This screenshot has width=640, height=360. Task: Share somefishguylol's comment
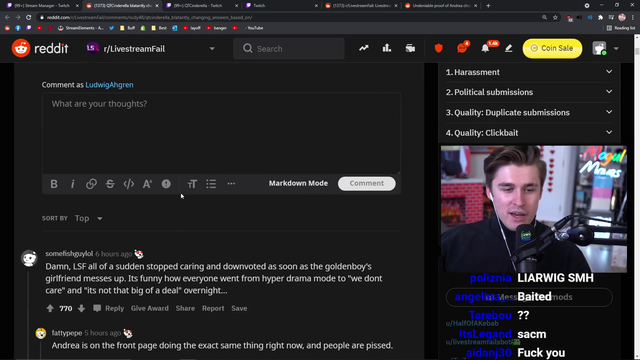185,308
